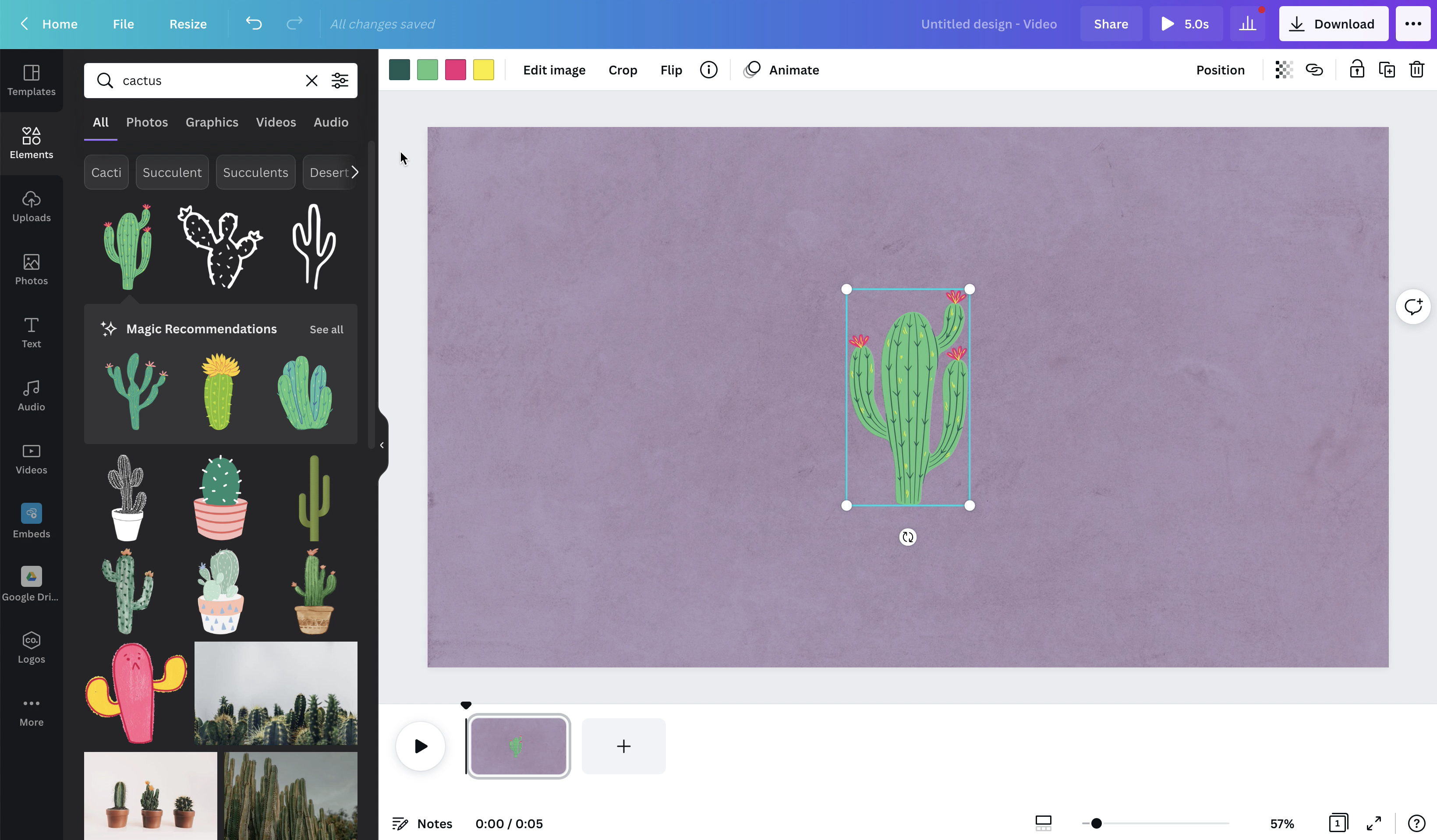Click the undo arrow
The height and width of the screenshot is (840, 1437).
(x=254, y=24)
